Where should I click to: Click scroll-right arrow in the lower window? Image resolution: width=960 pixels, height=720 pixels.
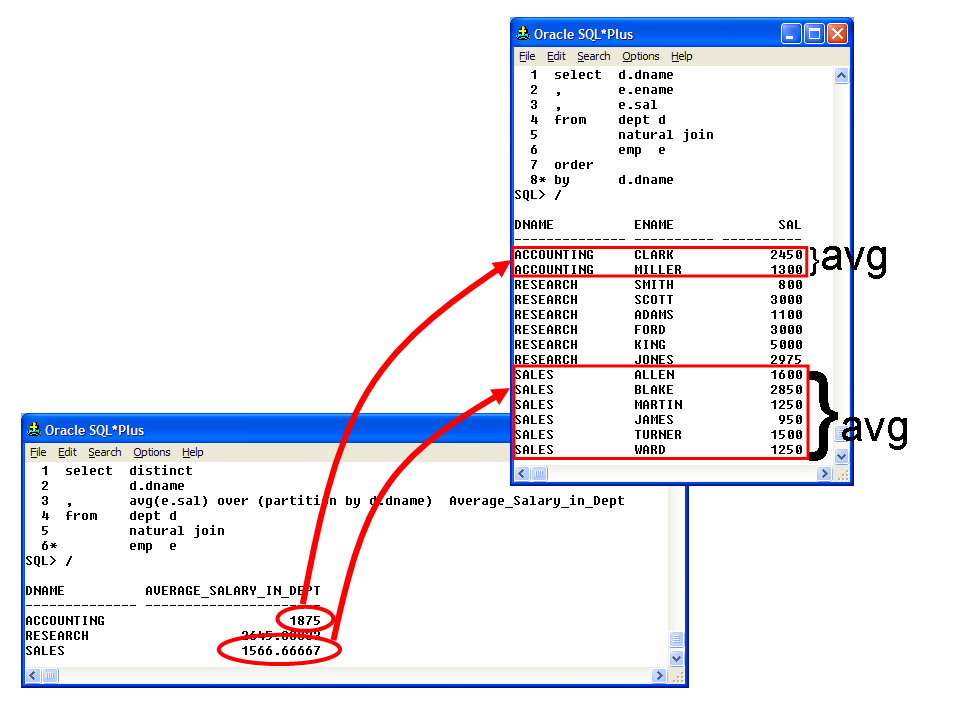(659, 676)
